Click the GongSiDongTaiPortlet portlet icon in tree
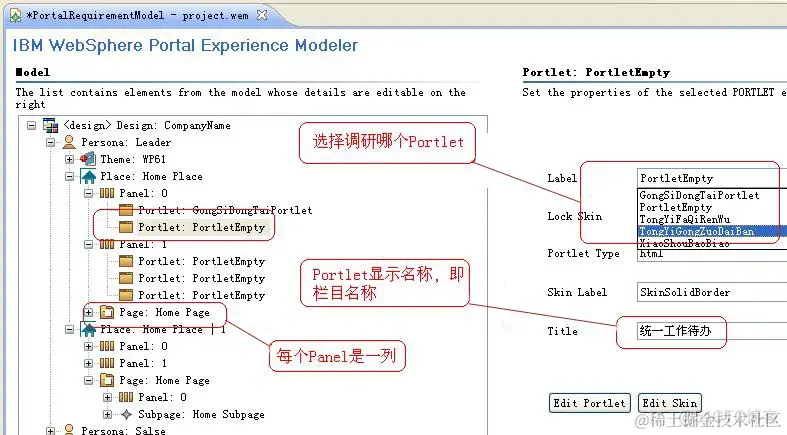Image resolution: width=787 pixels, height=435 pixels. [126, 211]
